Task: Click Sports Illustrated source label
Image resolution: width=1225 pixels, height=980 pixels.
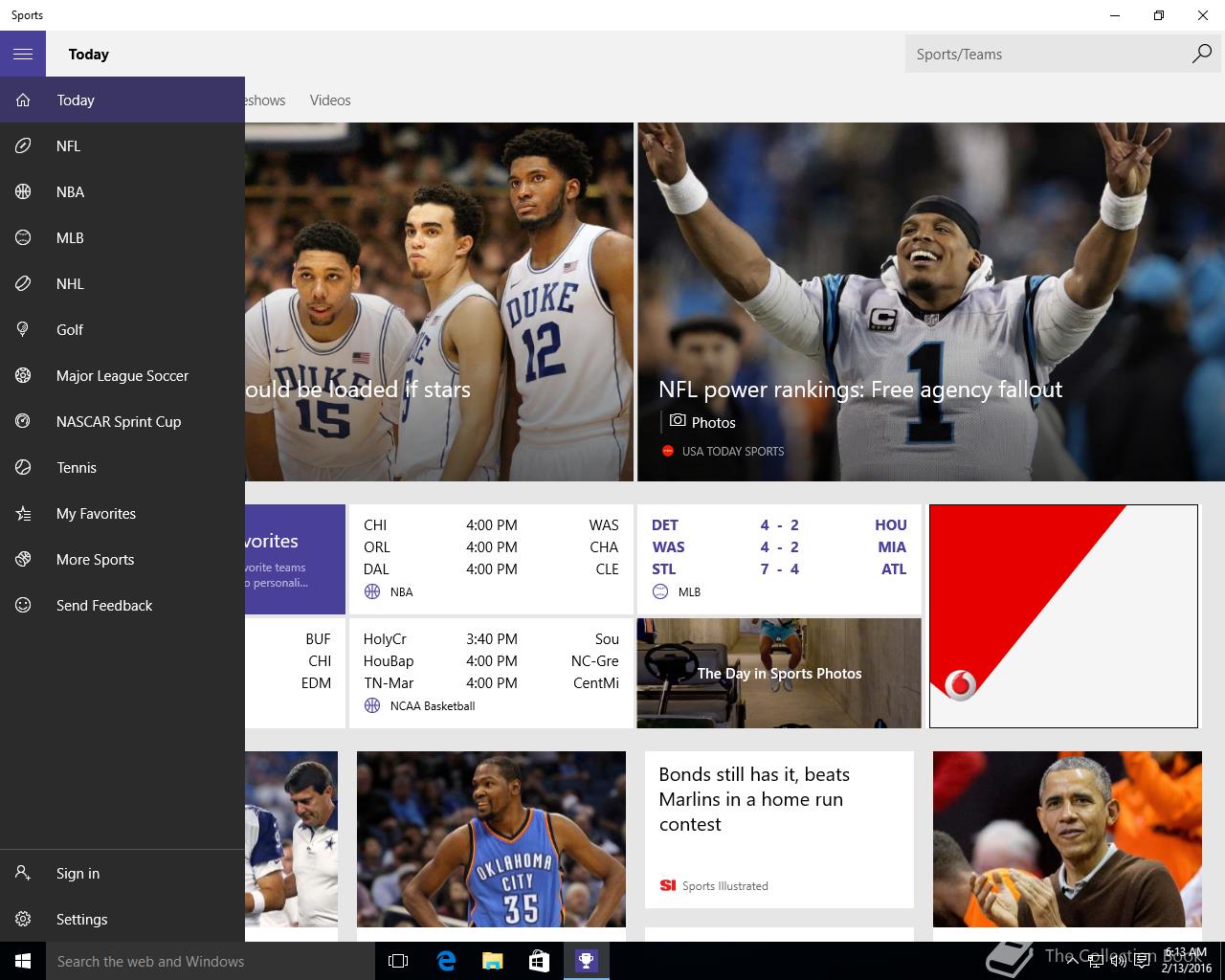Action: coord(724,885)
